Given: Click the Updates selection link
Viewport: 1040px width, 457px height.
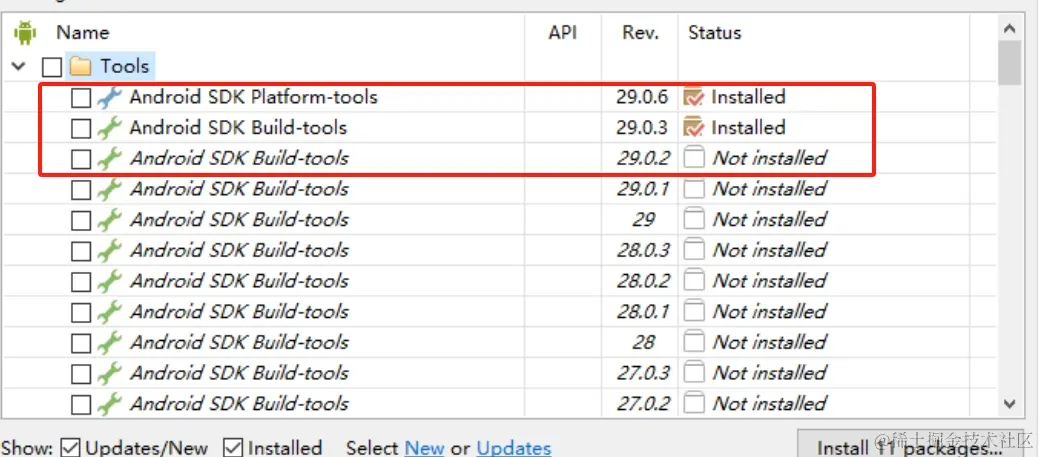Looking at the screenshot, I should 514,448.
